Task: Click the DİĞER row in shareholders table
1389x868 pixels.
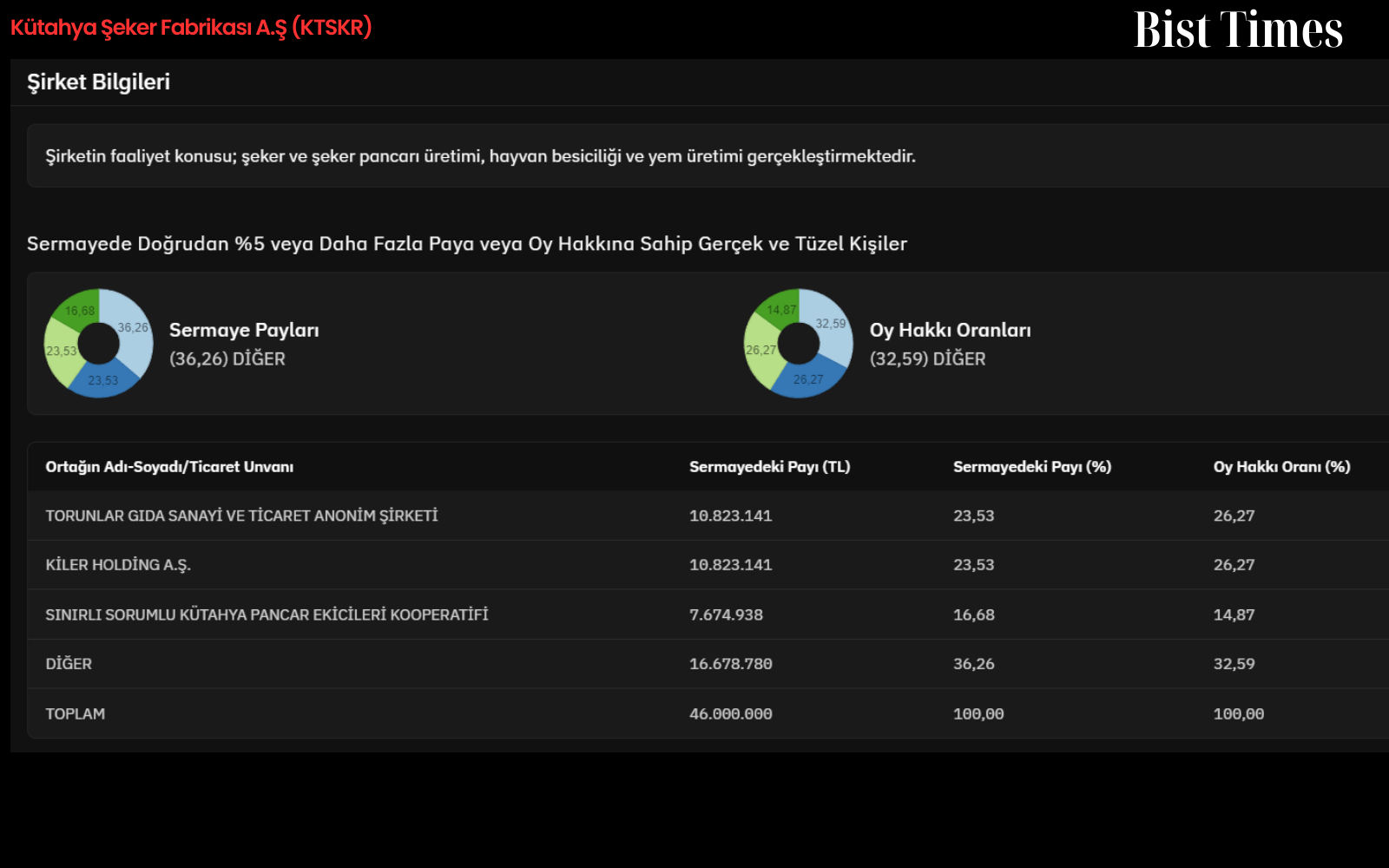Action: tap(708, 664)
